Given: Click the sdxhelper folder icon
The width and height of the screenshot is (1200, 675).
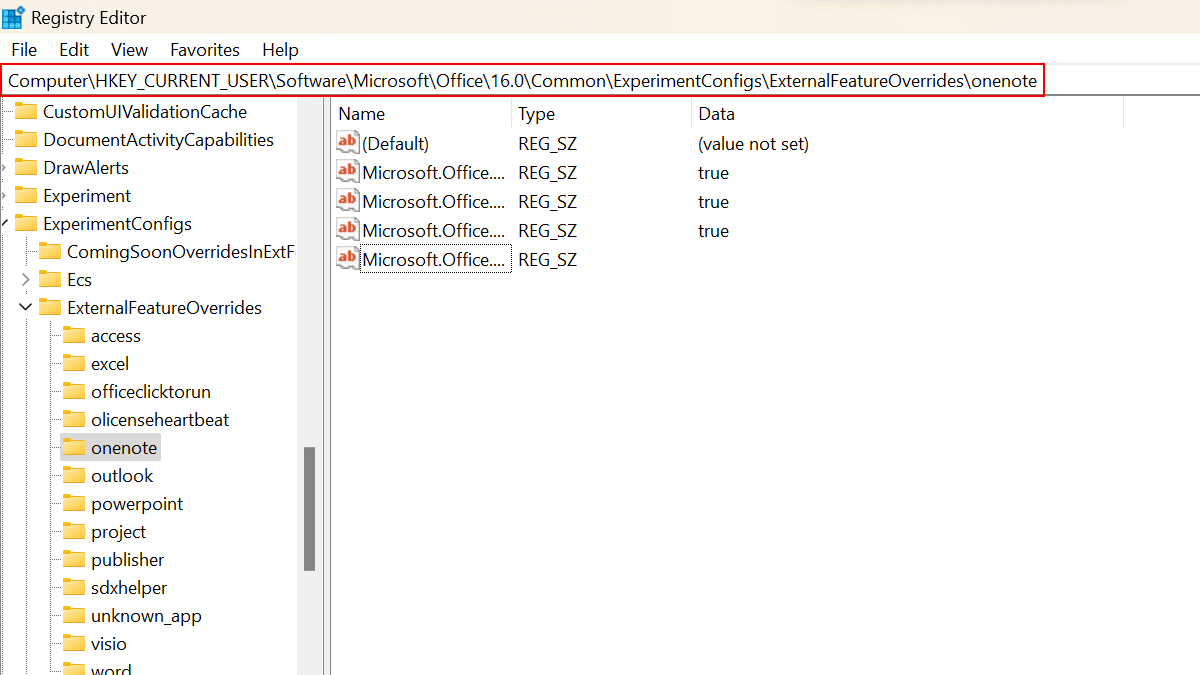Looking at the screenshot, I should click(74, 588).
